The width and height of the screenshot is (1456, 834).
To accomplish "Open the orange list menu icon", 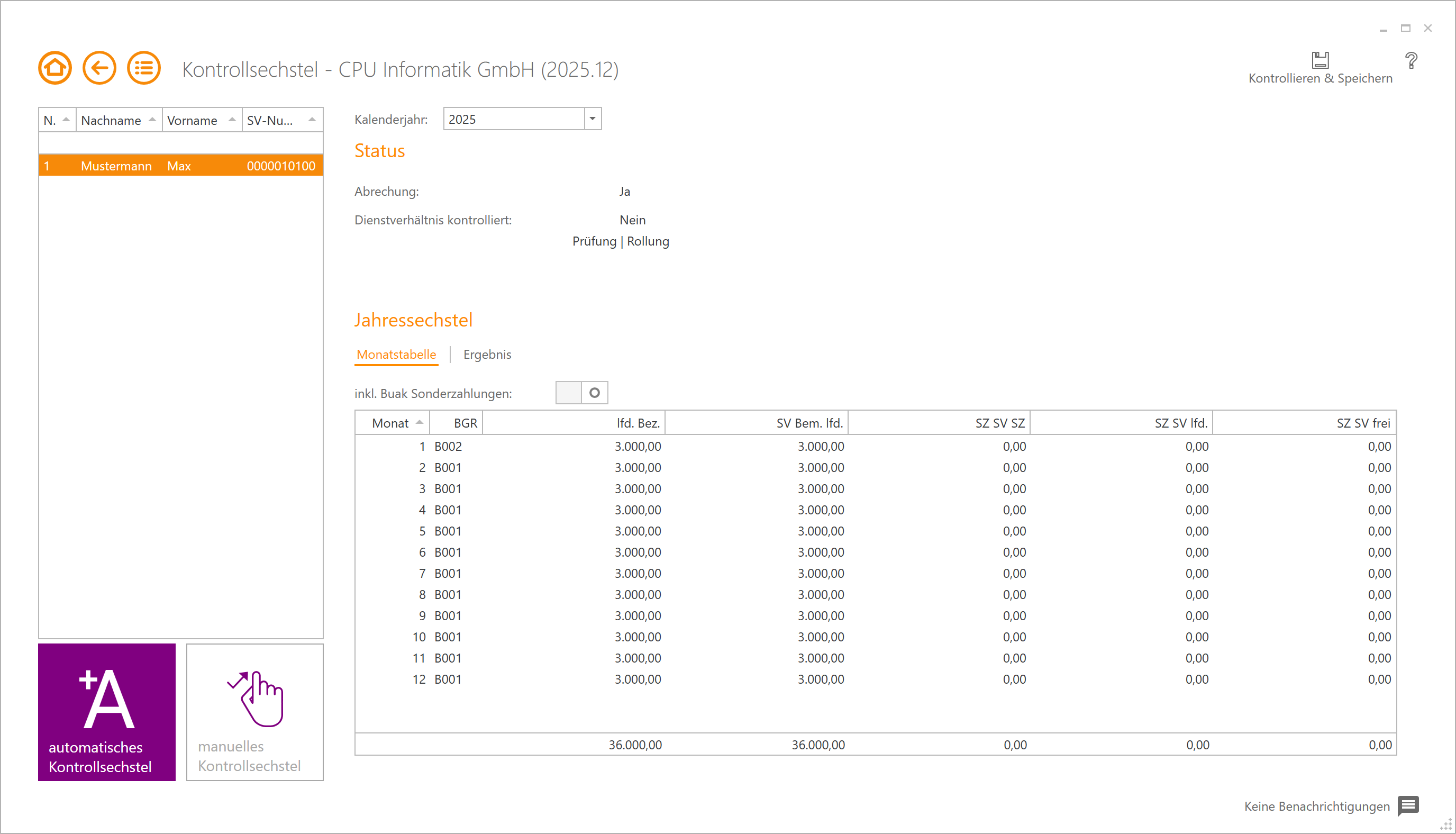I will pos(144,68).
